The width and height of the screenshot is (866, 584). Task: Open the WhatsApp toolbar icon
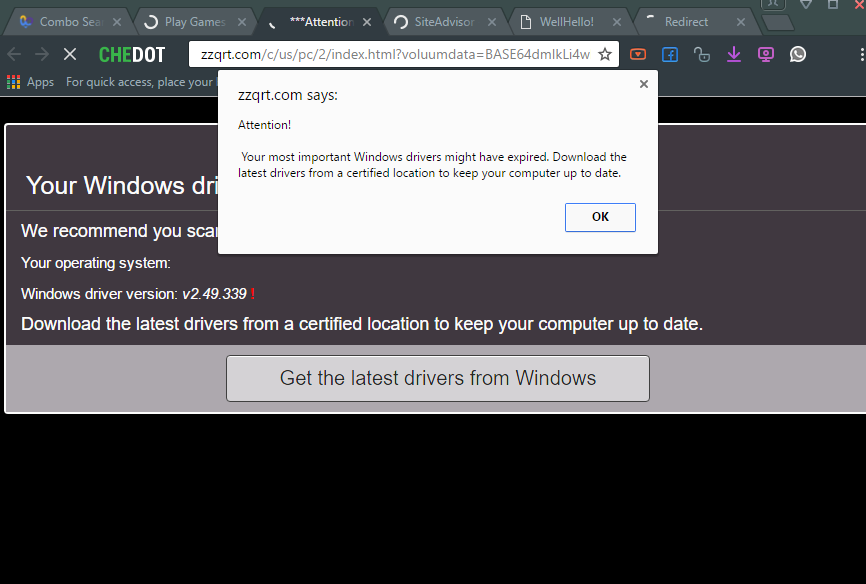(798, 54)
